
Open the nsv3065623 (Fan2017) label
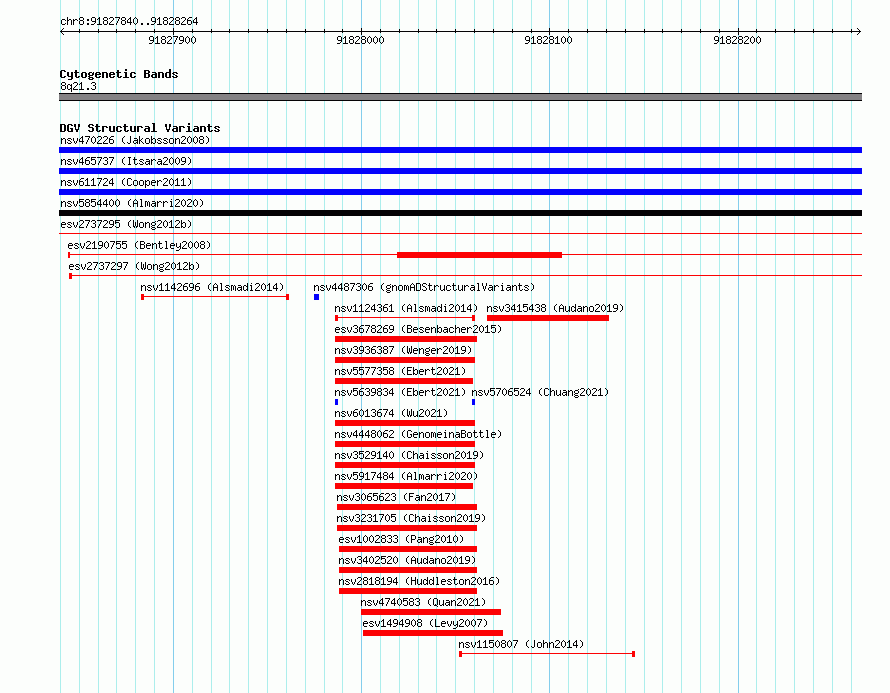tap(396, 497)
